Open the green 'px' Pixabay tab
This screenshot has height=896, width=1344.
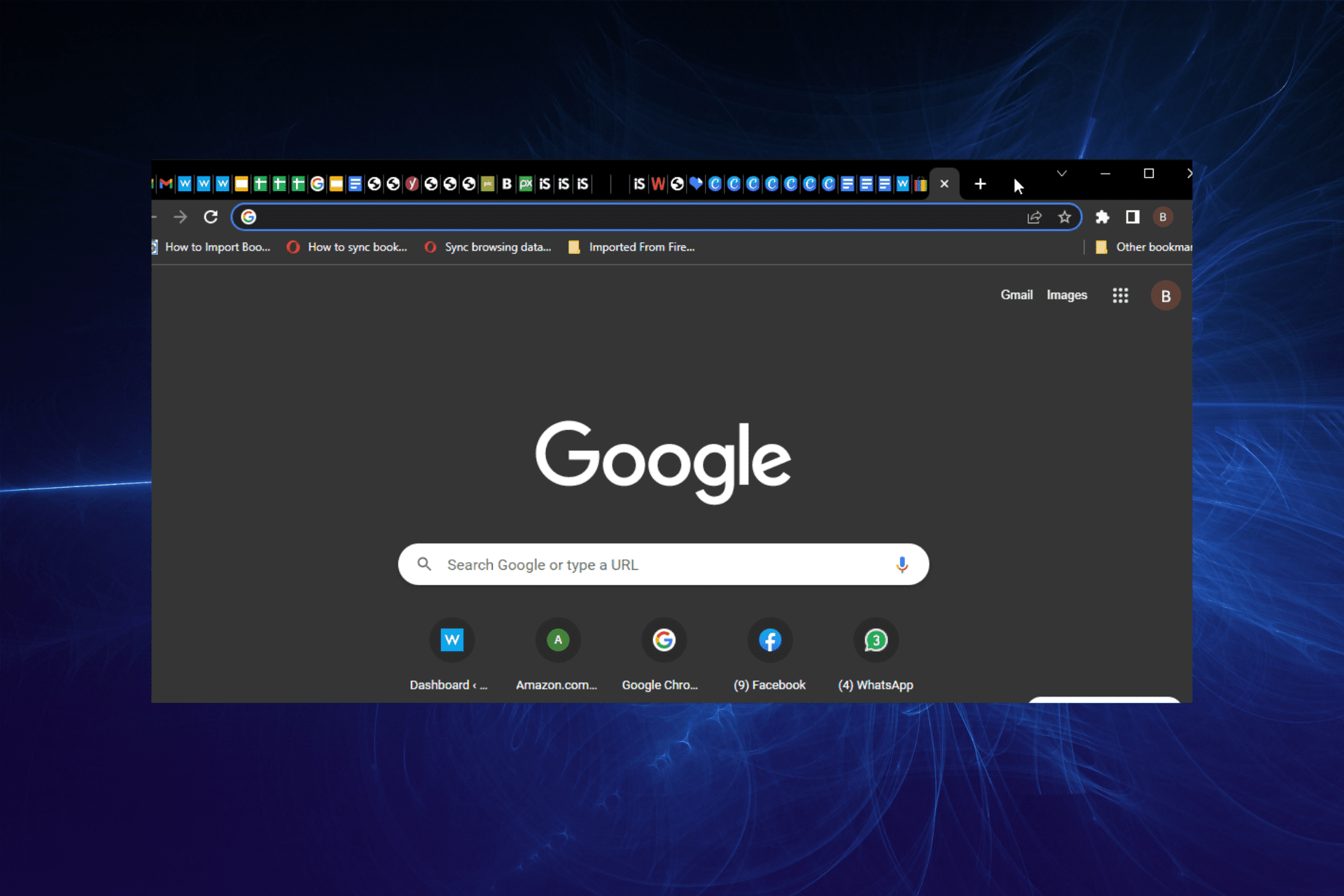click(x=526, y=184)
